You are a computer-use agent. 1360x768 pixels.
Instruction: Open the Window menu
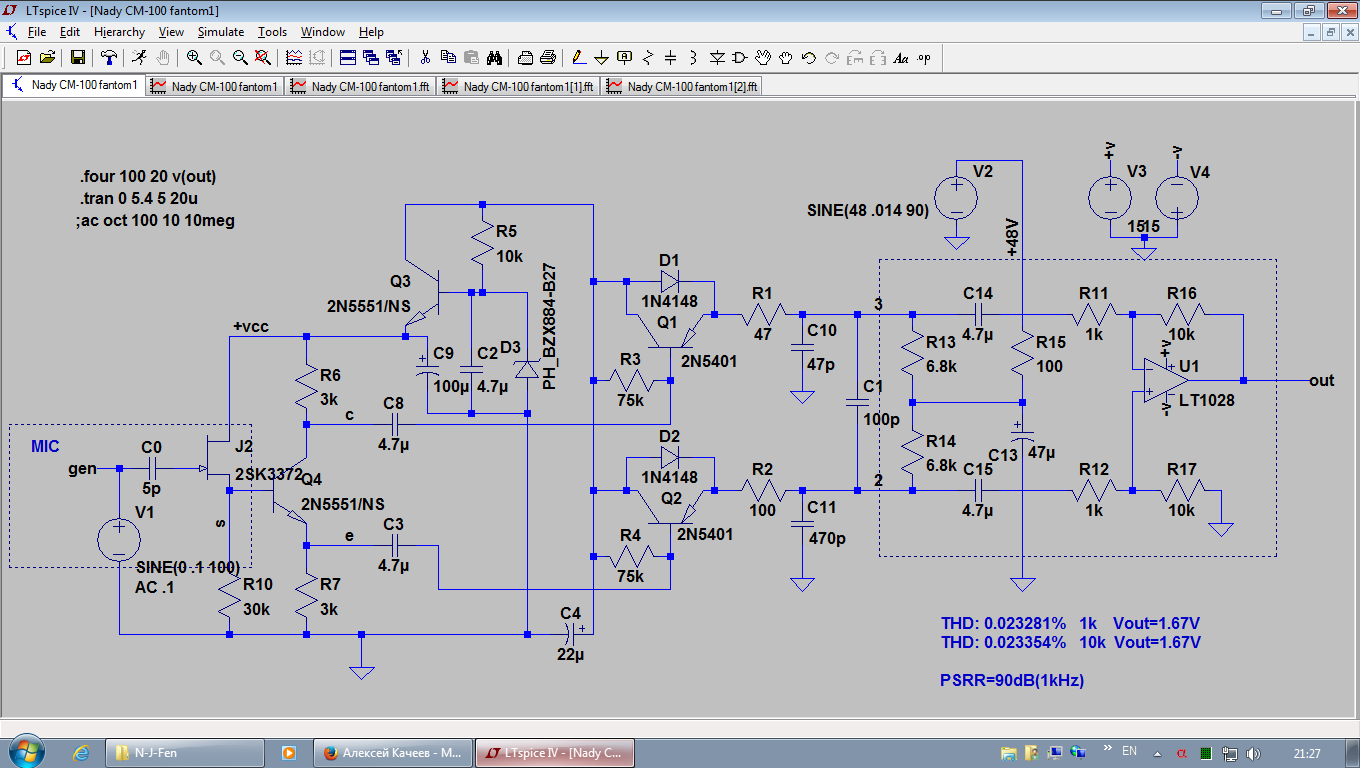tap(323, 32)
